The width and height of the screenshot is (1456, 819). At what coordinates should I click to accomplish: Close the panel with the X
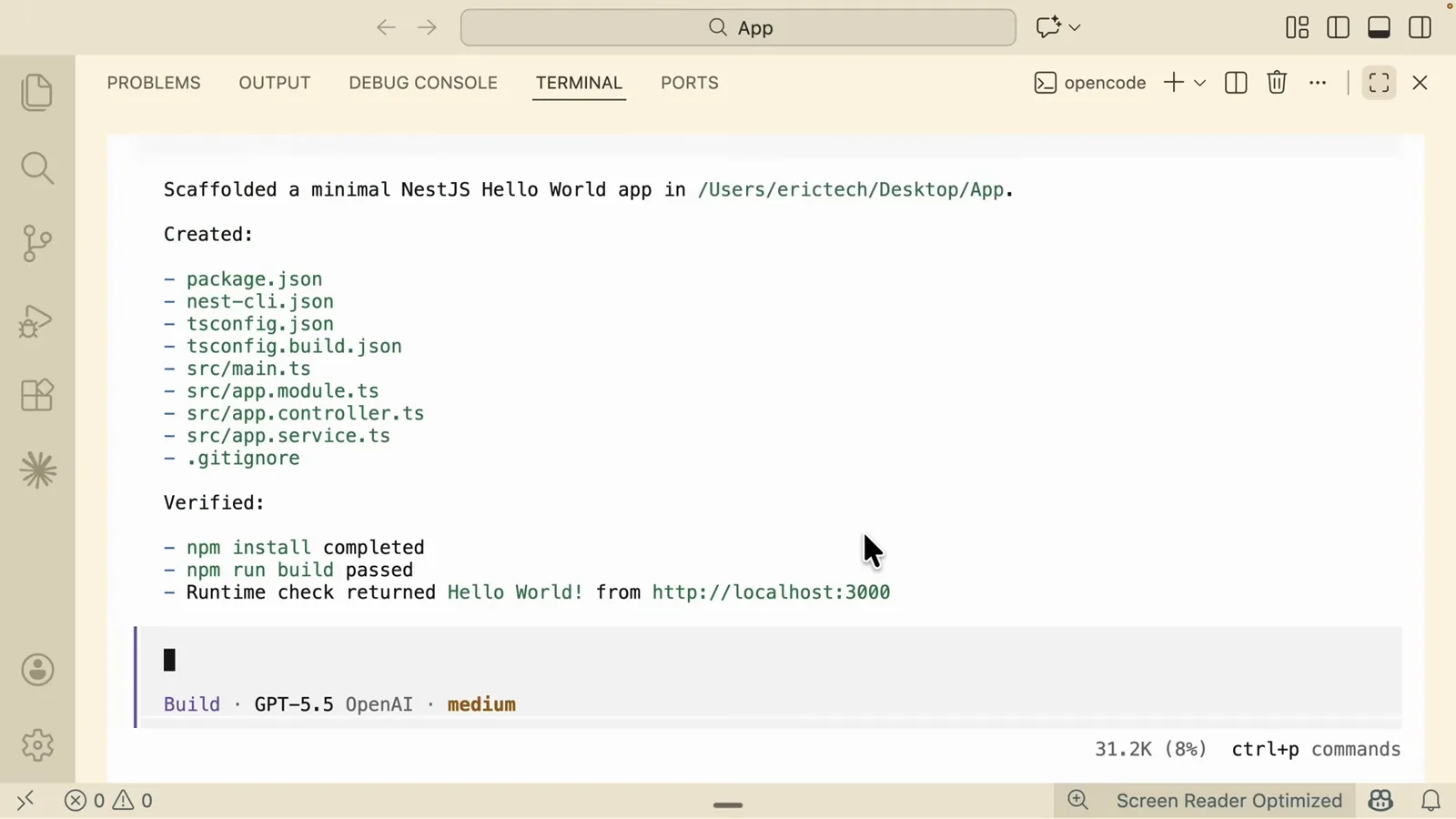[1421, 83]
